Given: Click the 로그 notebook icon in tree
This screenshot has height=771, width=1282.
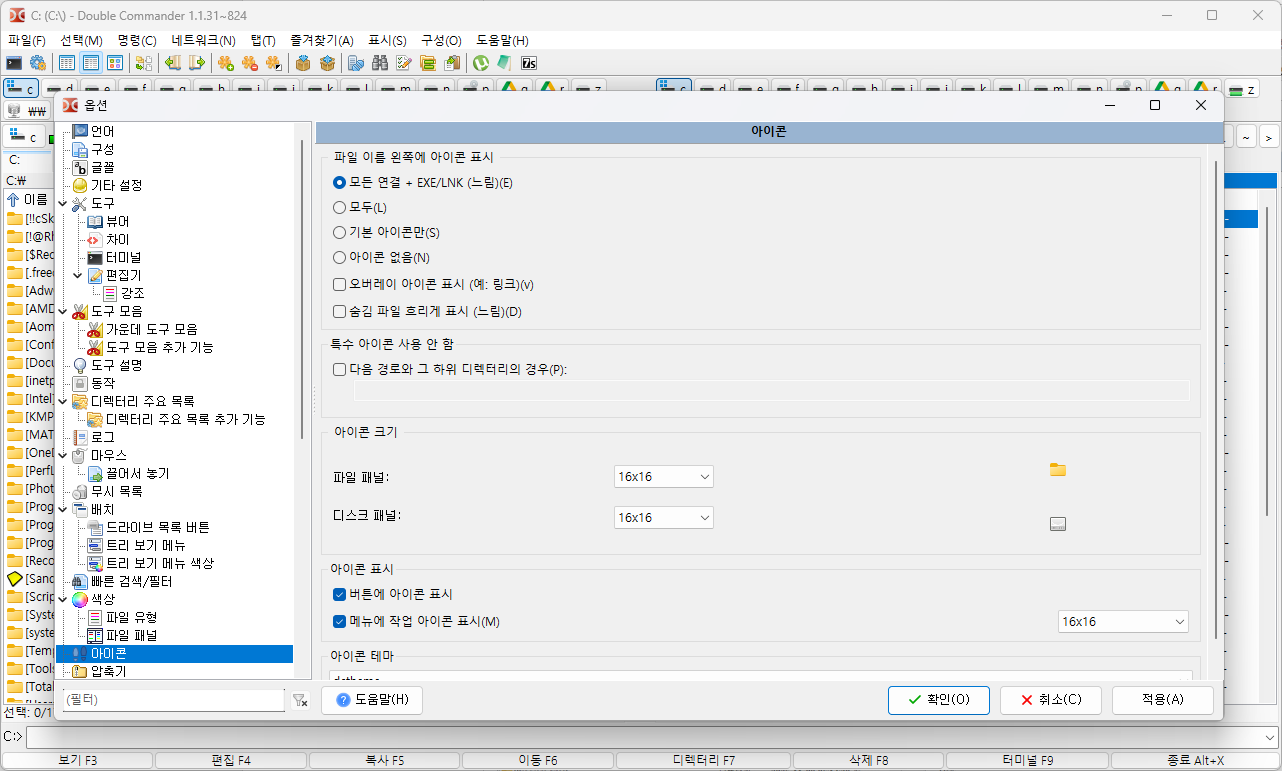Looking at the screenshot, I should click(80, 437).
